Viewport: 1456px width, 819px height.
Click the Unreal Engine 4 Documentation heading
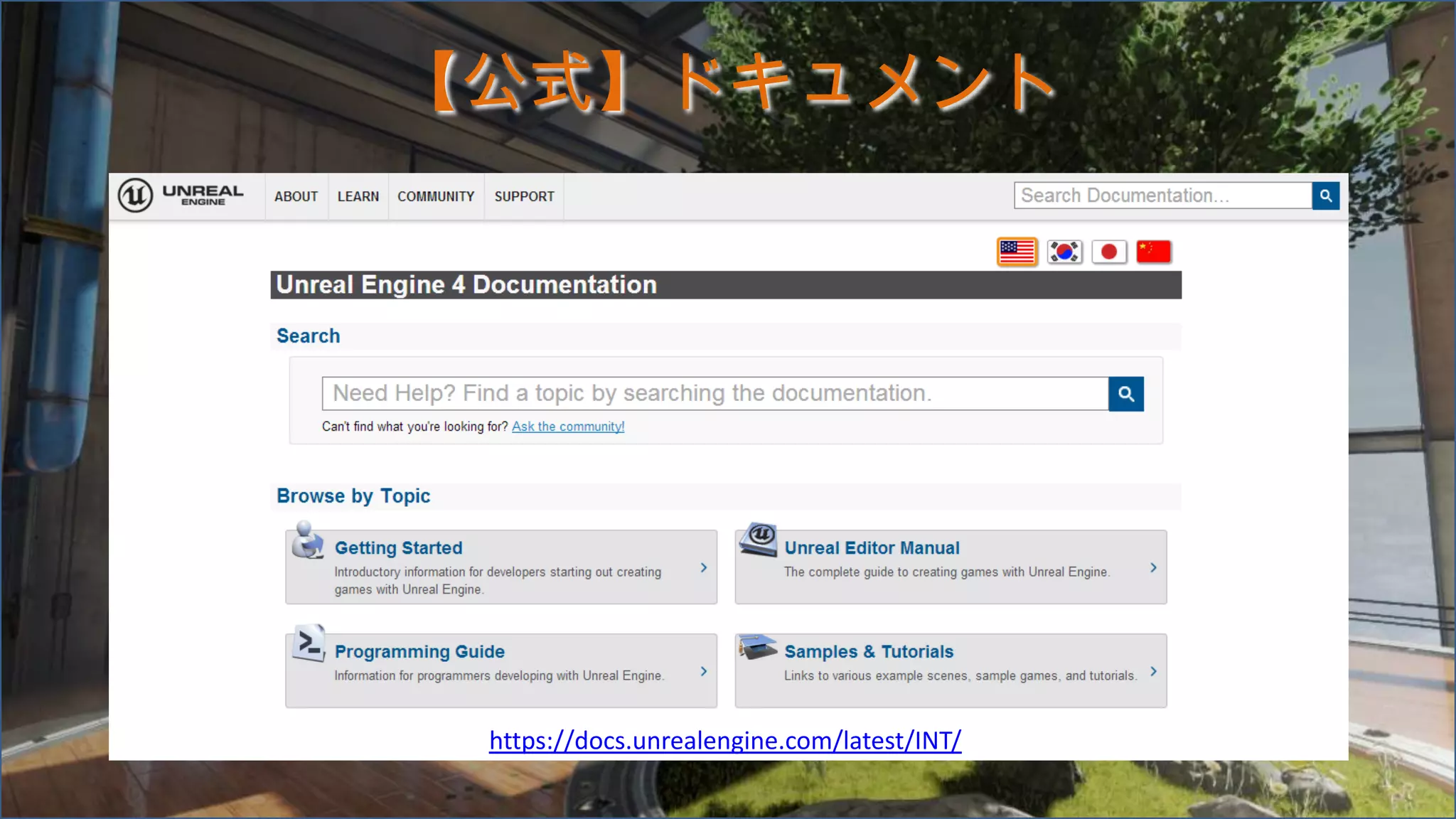466,285
